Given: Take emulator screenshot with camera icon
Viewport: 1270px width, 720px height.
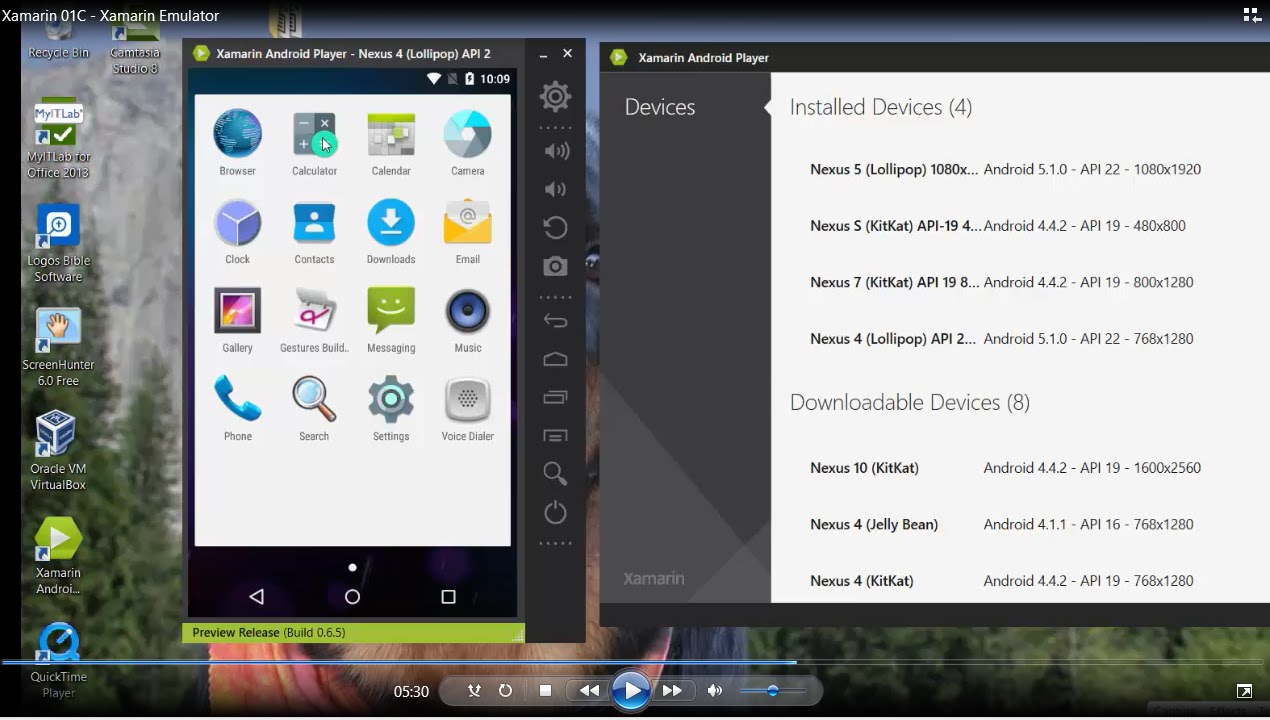Looking at the screenshot, I should tap(555, 266).
